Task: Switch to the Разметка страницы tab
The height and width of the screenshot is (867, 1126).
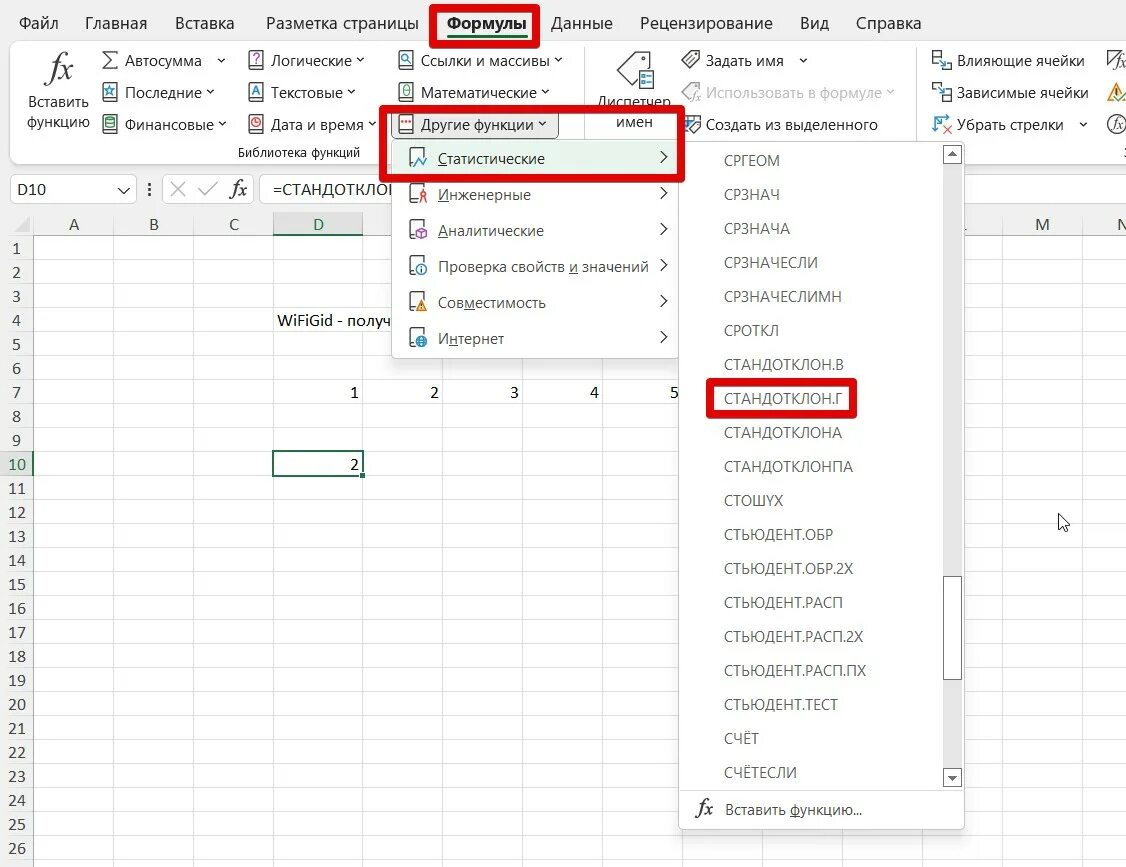Action: coord(342,23)
